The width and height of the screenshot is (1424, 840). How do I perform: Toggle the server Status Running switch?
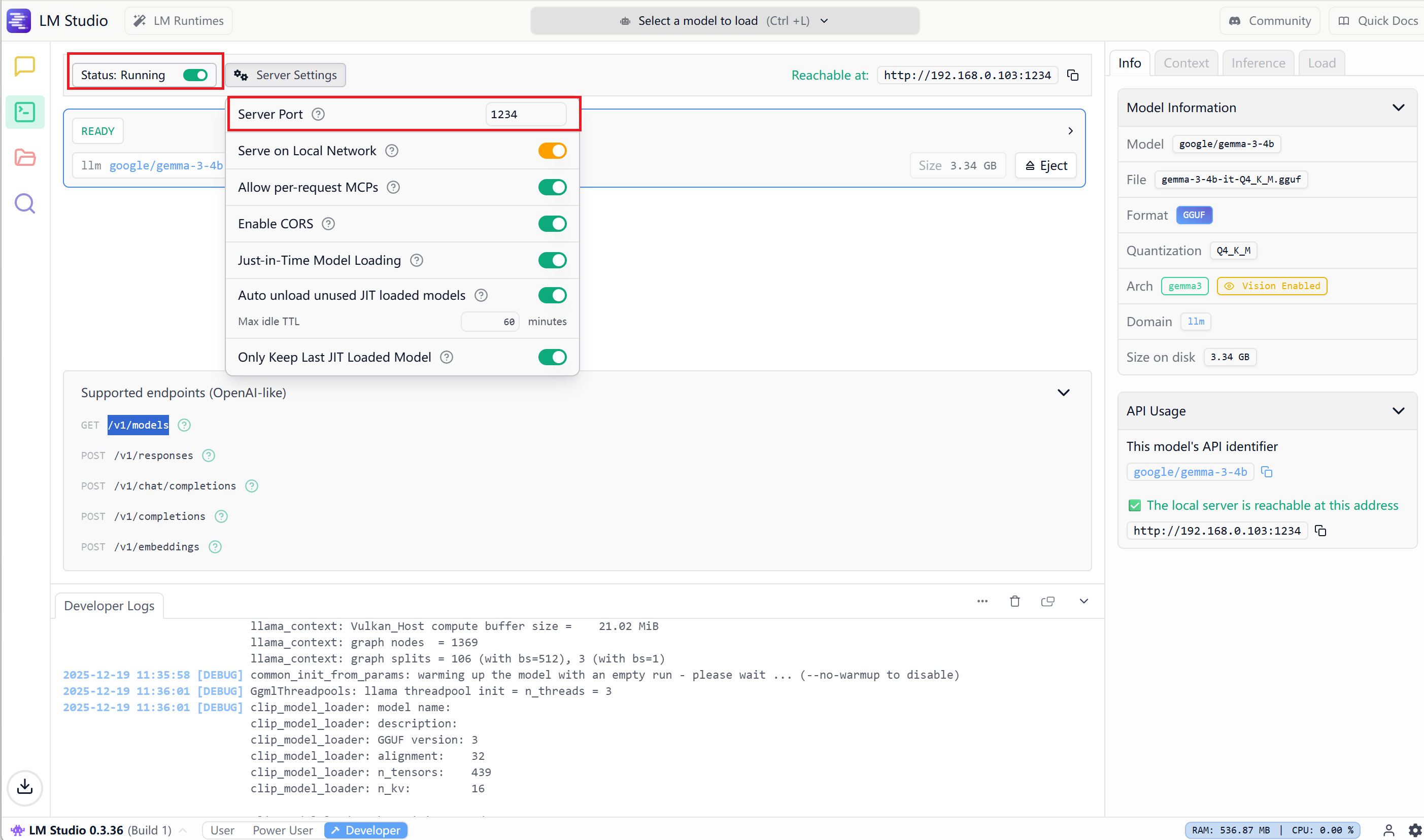pos(195,75)
